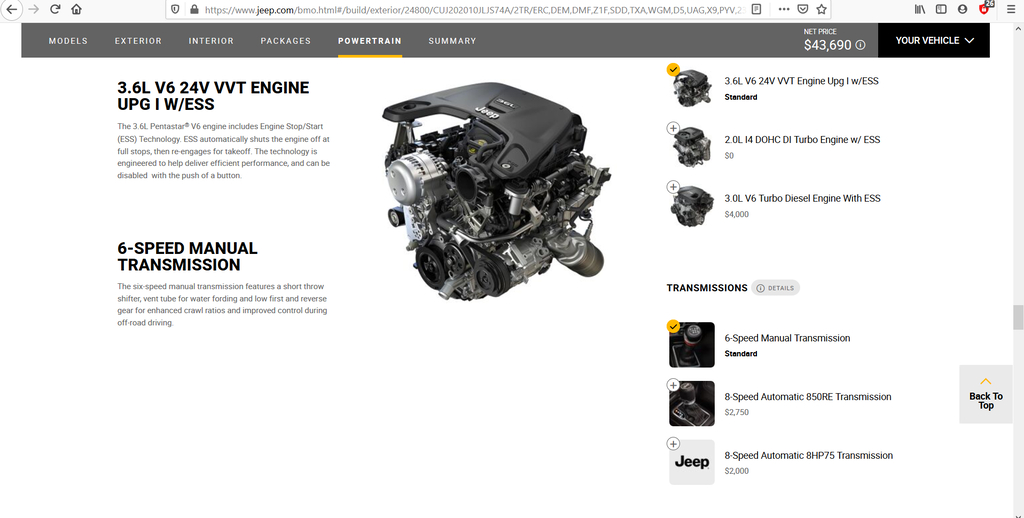Image resolution: width=1024 pixels, height=518 pixels.
Task: Click the 3.6L V6 engine thumbnail
Action: (x=692, y=89)
